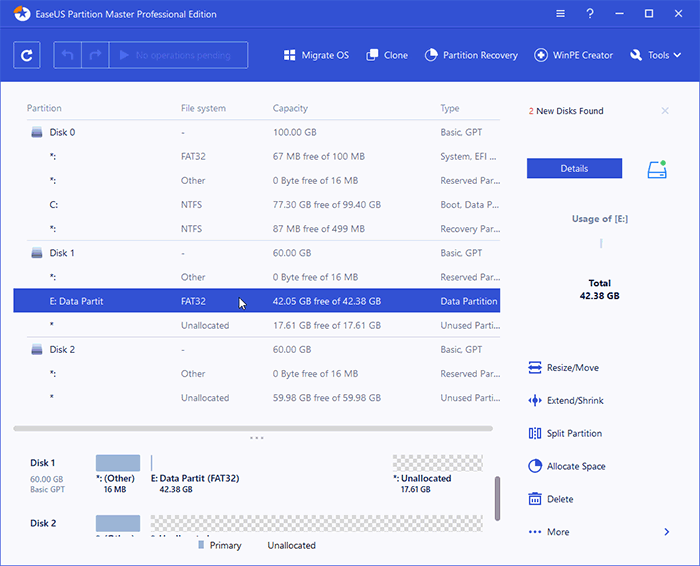This screenshot has width=700, height=566.
Task: Click the Resize/Move action
Action: pyautogui.click(x=572, y=368)
